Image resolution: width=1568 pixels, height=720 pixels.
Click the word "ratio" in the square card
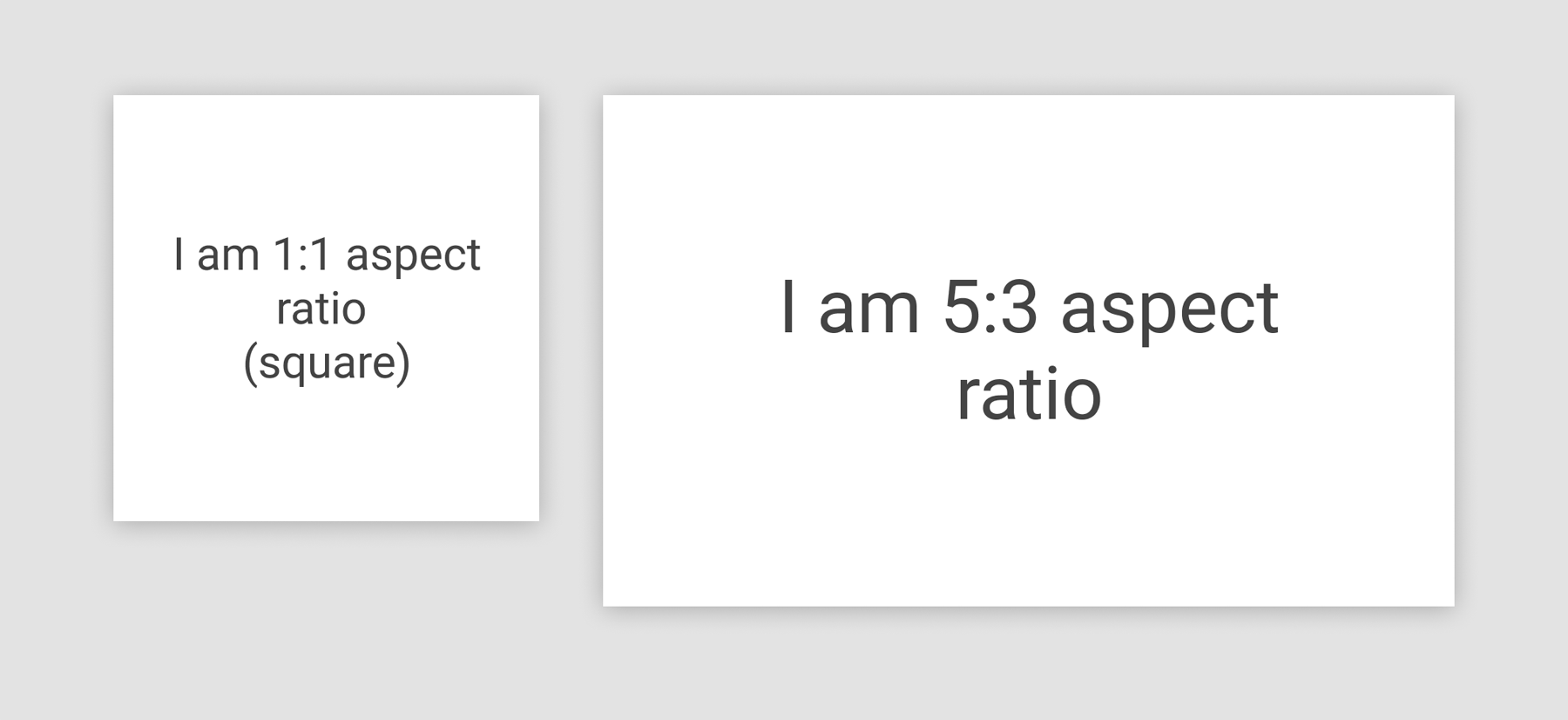point(321,309)
